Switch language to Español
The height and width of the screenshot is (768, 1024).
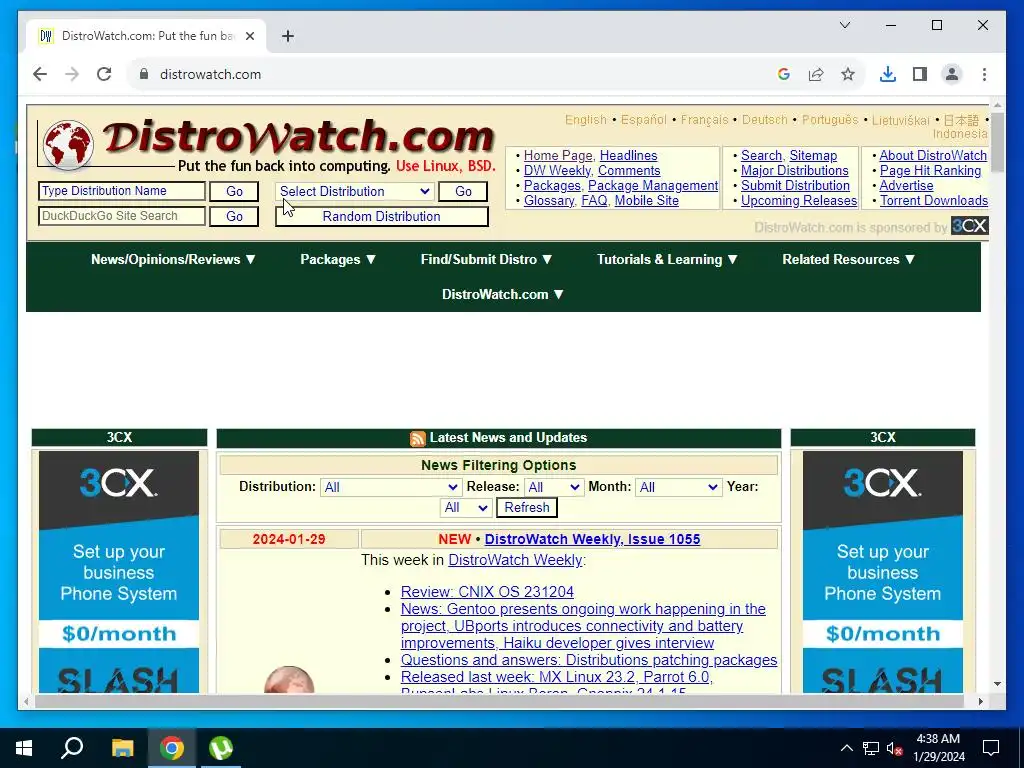pos(643,120)
